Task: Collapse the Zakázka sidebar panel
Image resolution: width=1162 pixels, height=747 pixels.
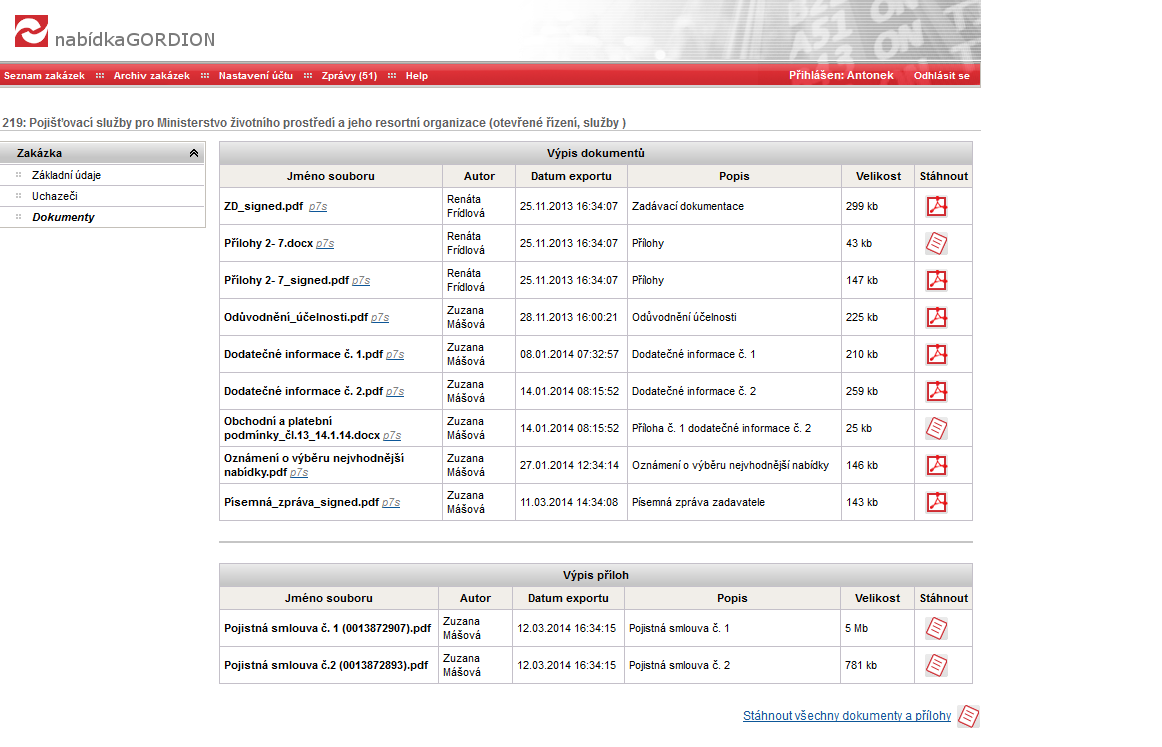Action: (193, 154)
